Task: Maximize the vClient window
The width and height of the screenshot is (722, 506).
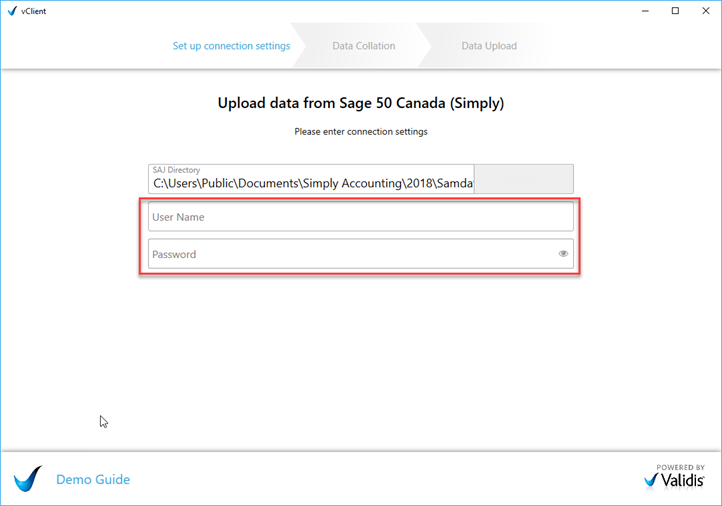Action: [x=675, y=11]
